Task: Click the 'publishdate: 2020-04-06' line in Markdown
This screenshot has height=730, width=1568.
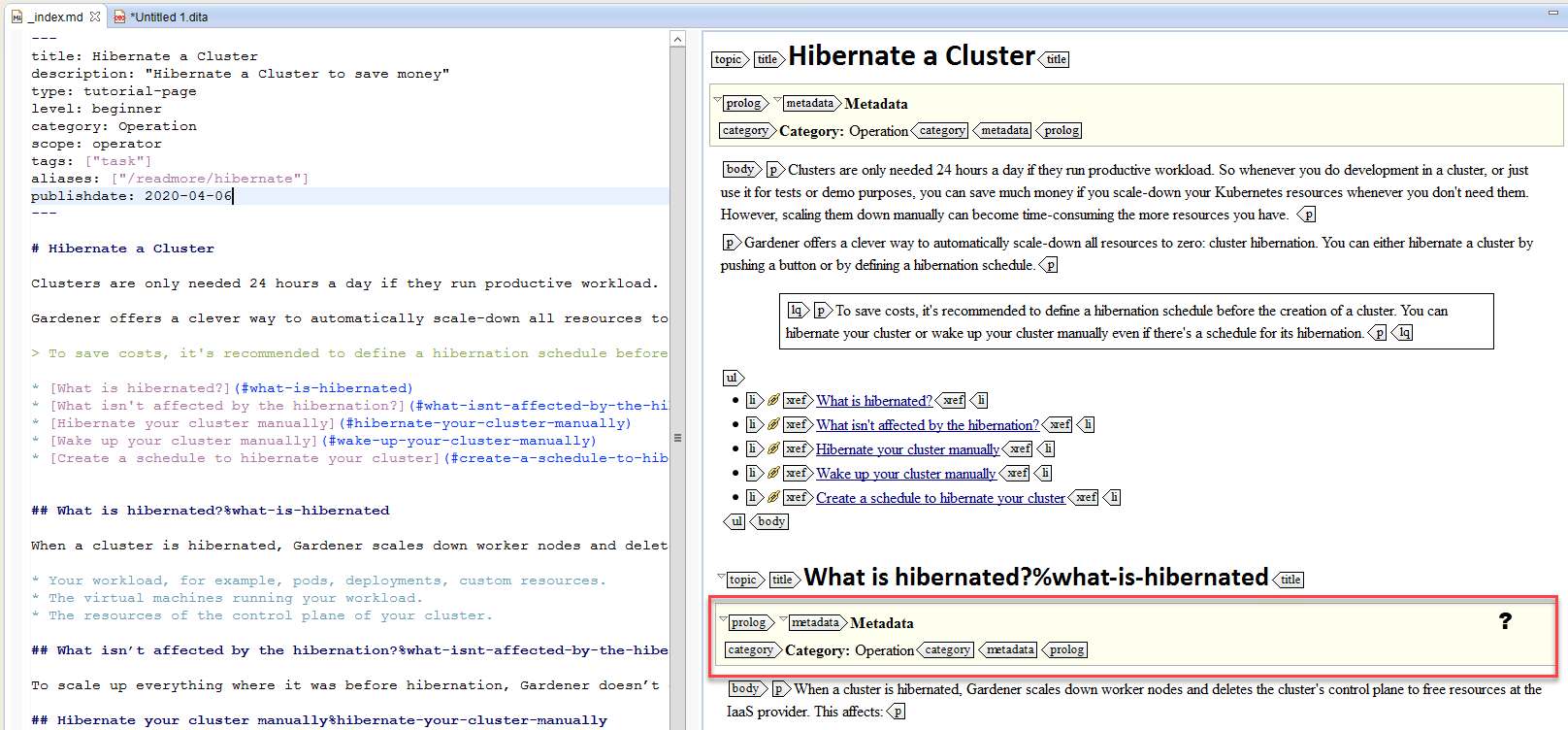Action: click(132, 196)
